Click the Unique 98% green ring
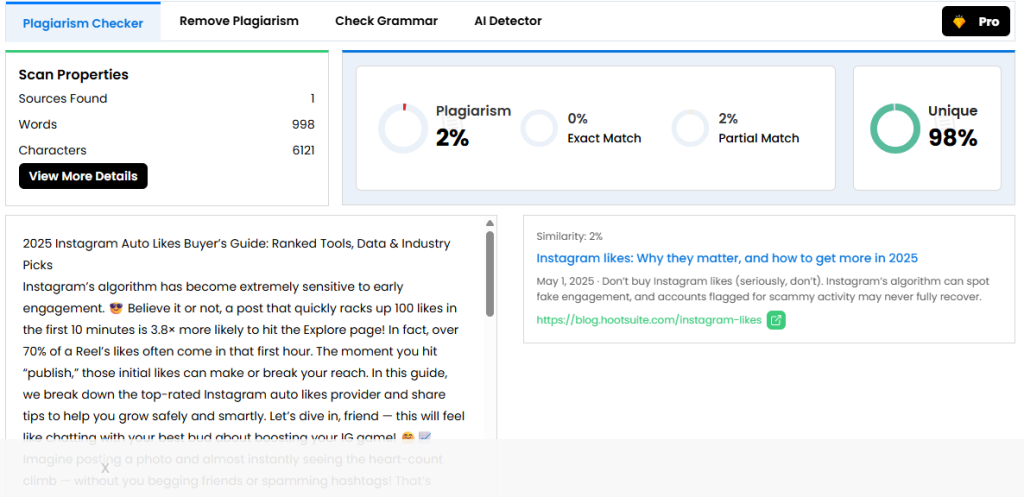The height and width of the screenshot is (497, 1024). [895, 128]
